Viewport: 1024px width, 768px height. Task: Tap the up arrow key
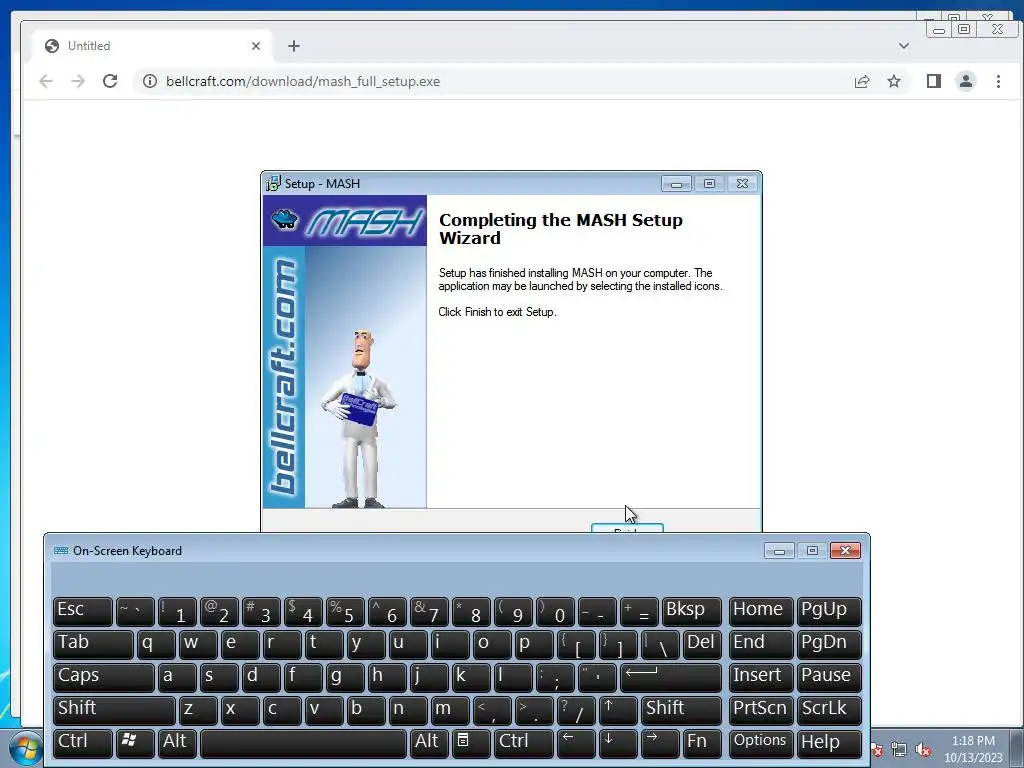click(x=618, y=710)
